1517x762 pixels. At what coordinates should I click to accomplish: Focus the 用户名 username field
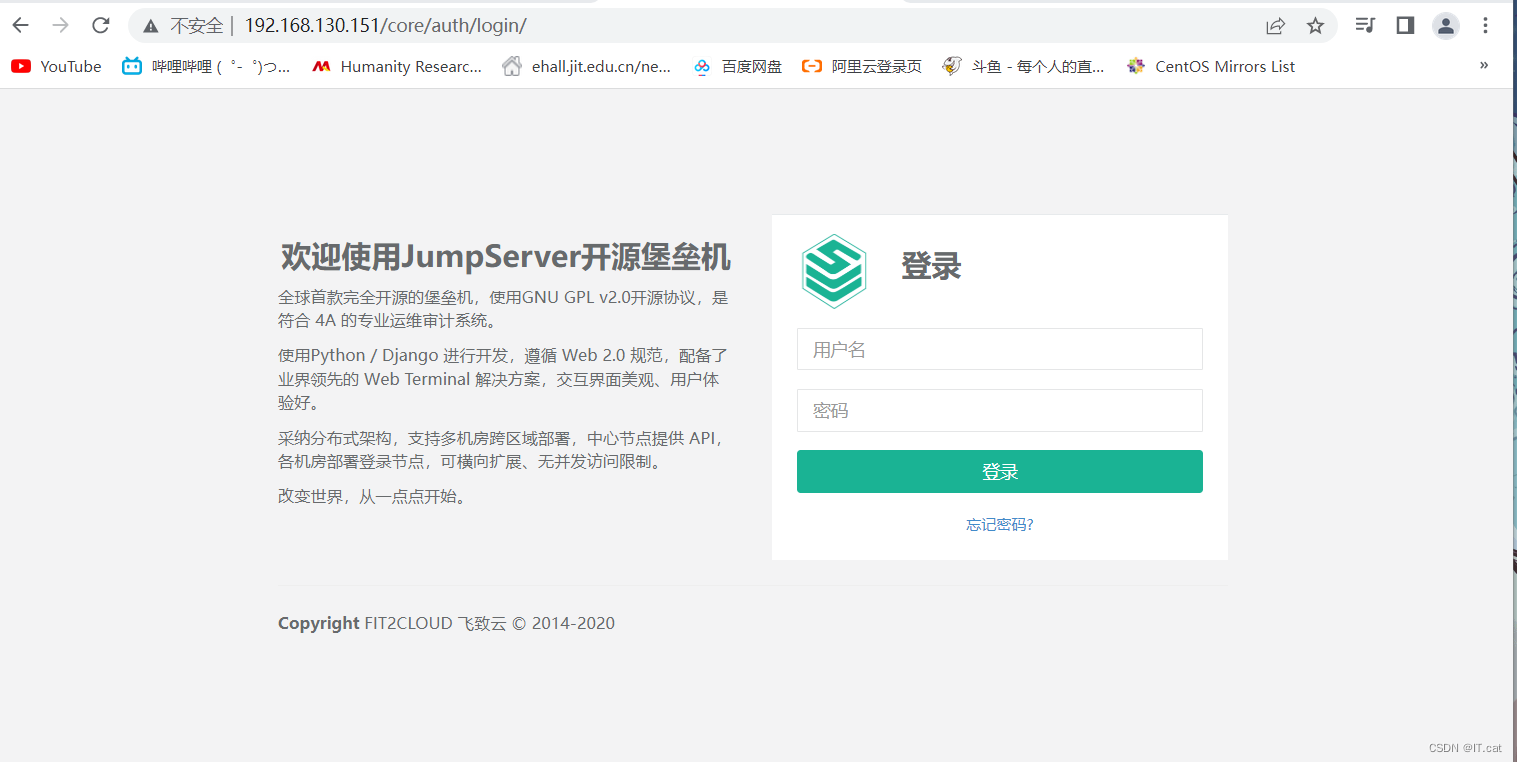[x=1000, y=349]
